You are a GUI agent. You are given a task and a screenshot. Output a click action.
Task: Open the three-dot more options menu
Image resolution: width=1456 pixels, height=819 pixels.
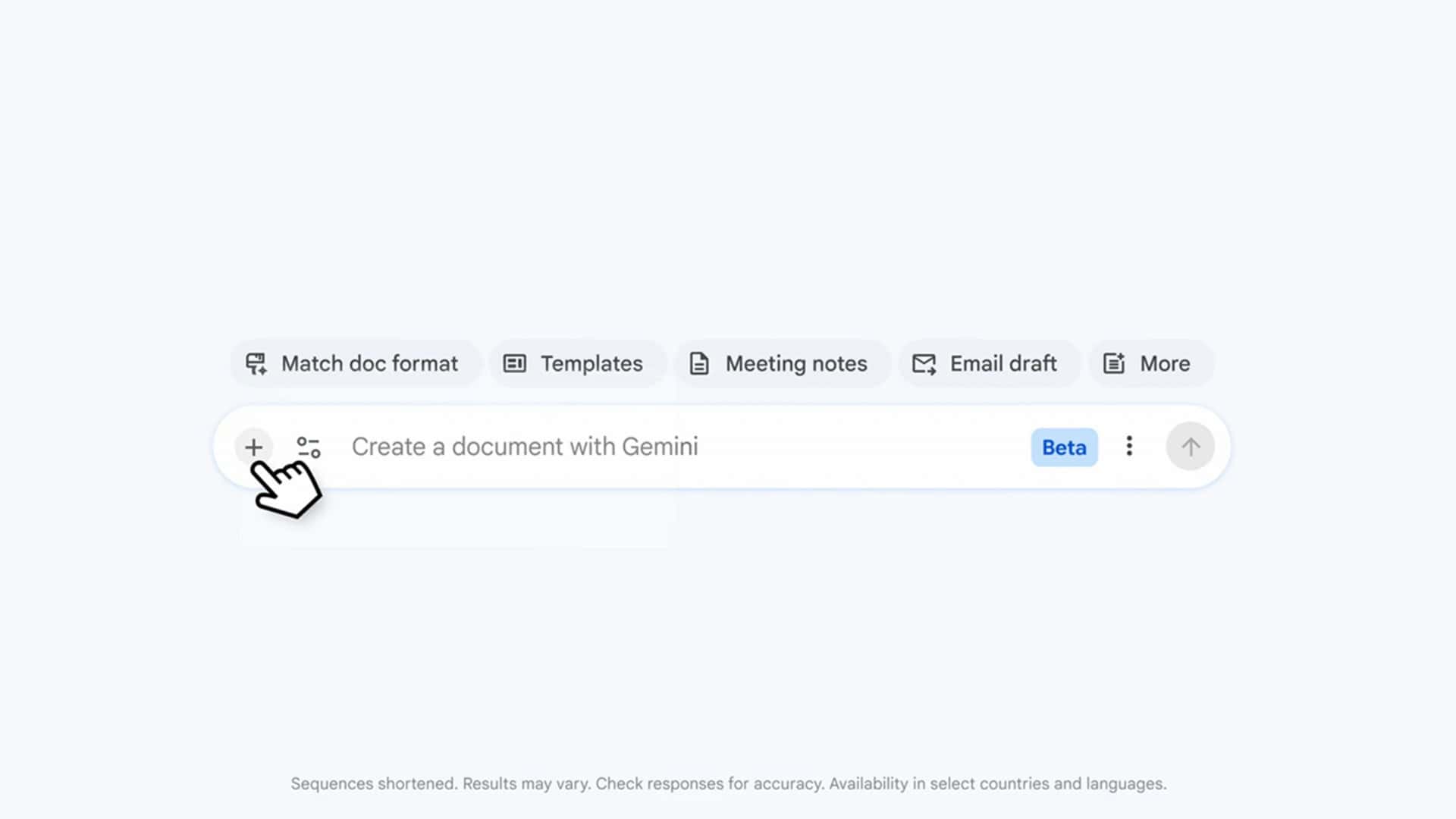[1129, 446]
